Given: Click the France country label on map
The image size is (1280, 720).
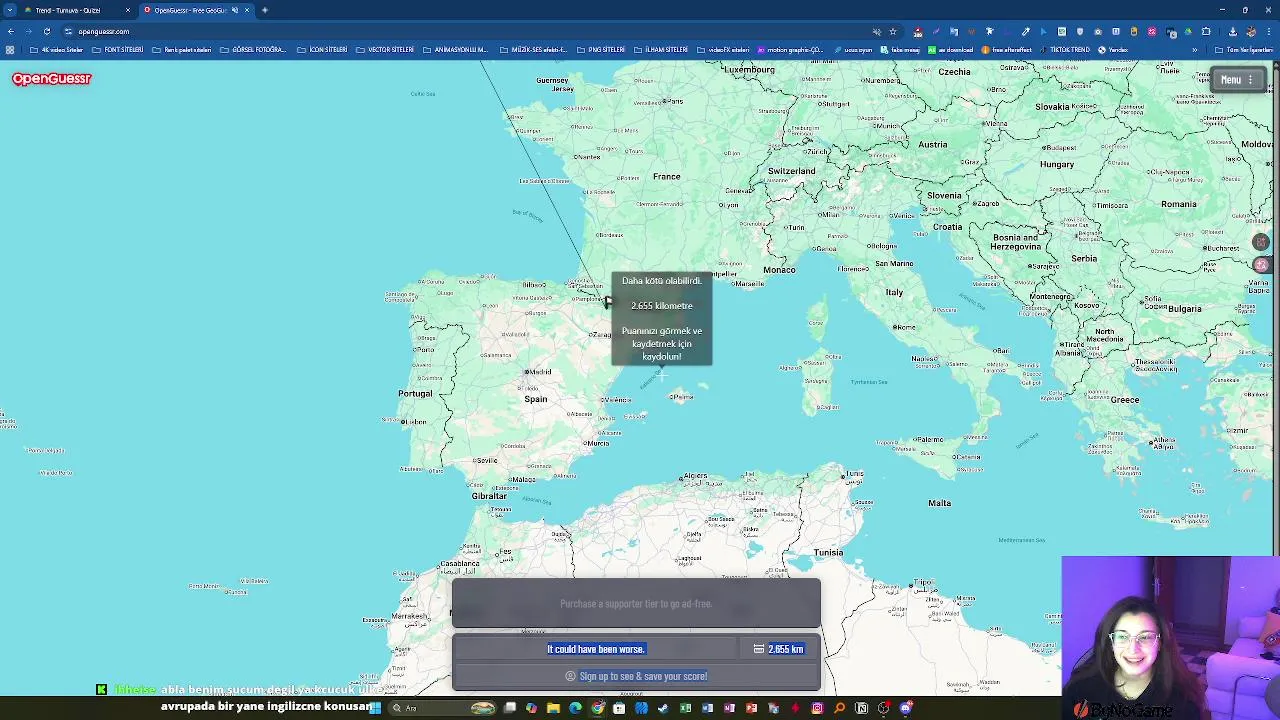Looking at the screenshot, I should point(666,177).
